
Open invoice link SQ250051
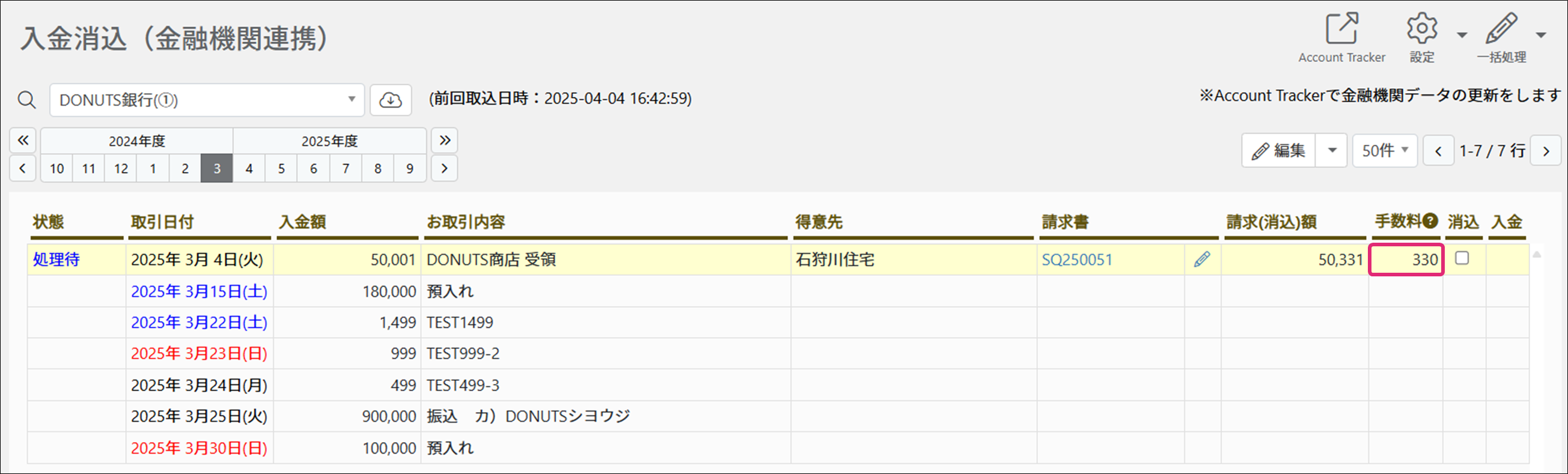[x=1077, y=260]
